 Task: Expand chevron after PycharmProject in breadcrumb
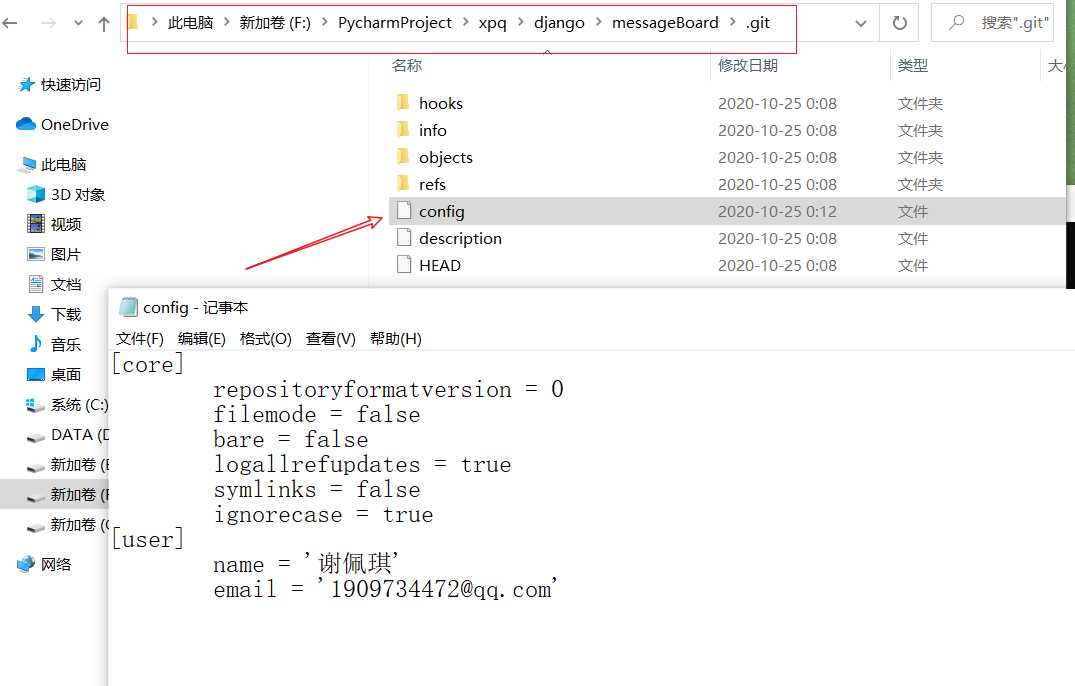[x=466, y=23]
